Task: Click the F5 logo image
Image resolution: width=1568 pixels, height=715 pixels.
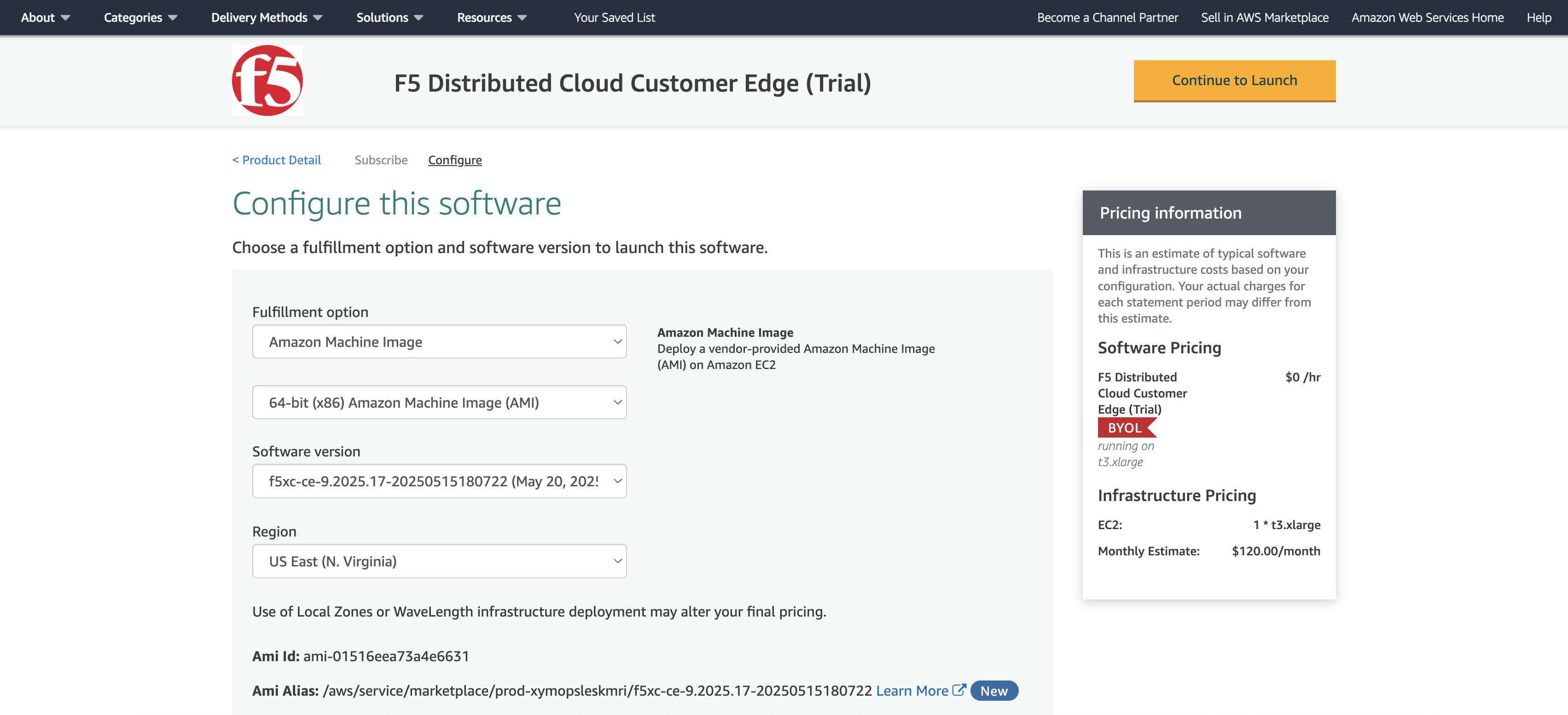Action: 267,81
